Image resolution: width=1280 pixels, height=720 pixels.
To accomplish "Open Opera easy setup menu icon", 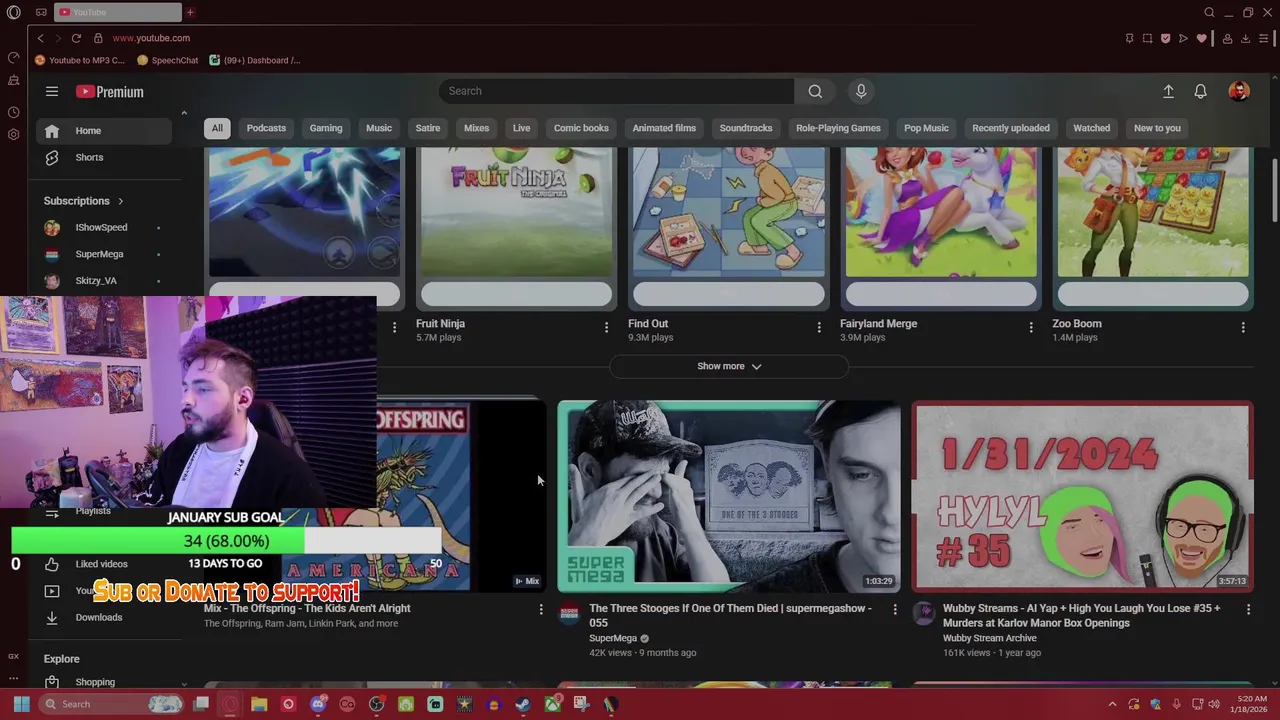I will [x=1264, y=38].
